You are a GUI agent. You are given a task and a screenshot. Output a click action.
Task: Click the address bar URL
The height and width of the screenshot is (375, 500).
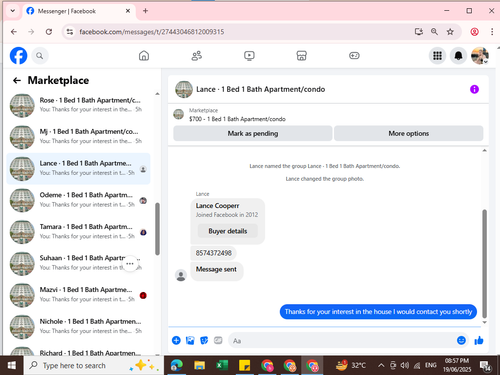(152, 32)
